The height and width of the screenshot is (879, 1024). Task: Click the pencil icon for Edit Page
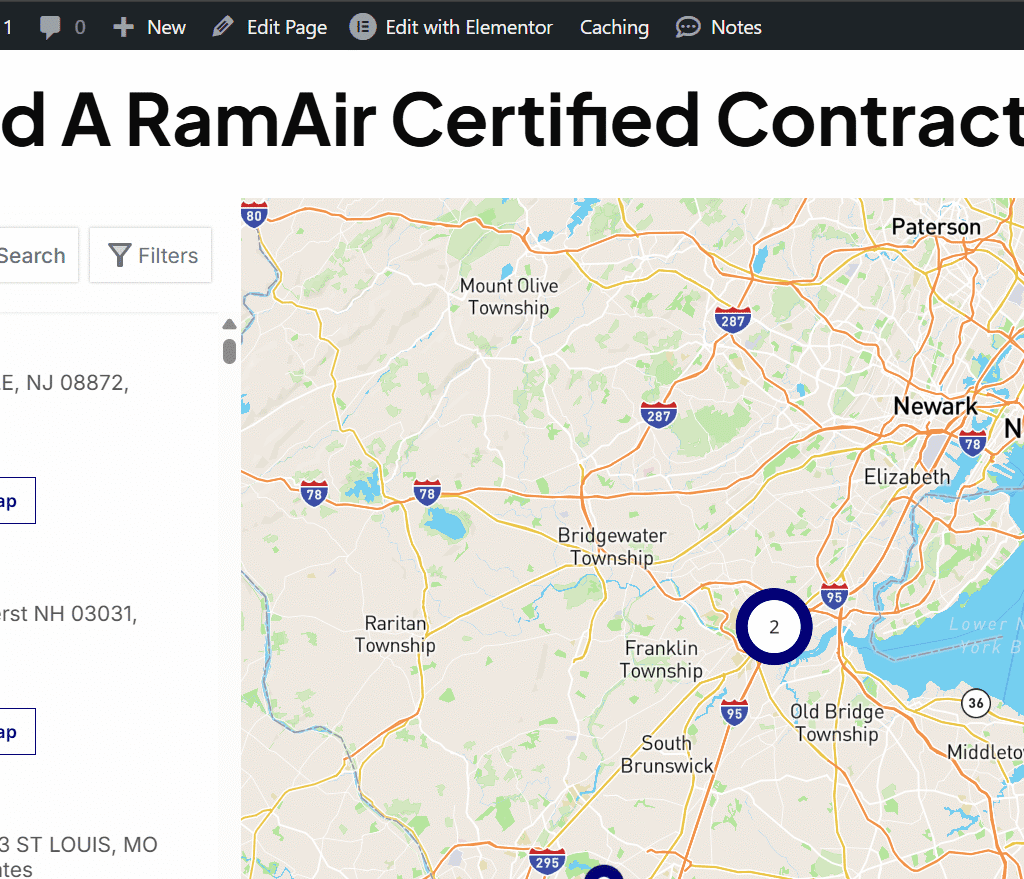[223, 28]
